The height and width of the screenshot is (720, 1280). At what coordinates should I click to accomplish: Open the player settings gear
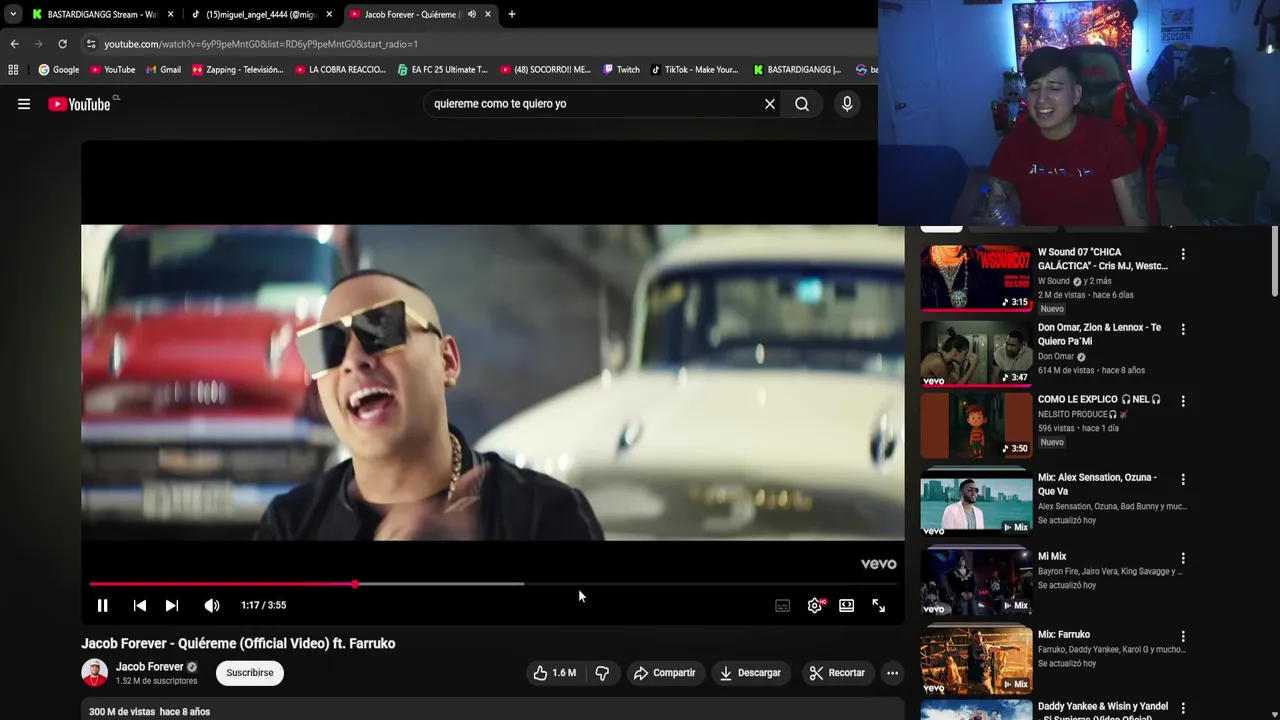point(815,605)
